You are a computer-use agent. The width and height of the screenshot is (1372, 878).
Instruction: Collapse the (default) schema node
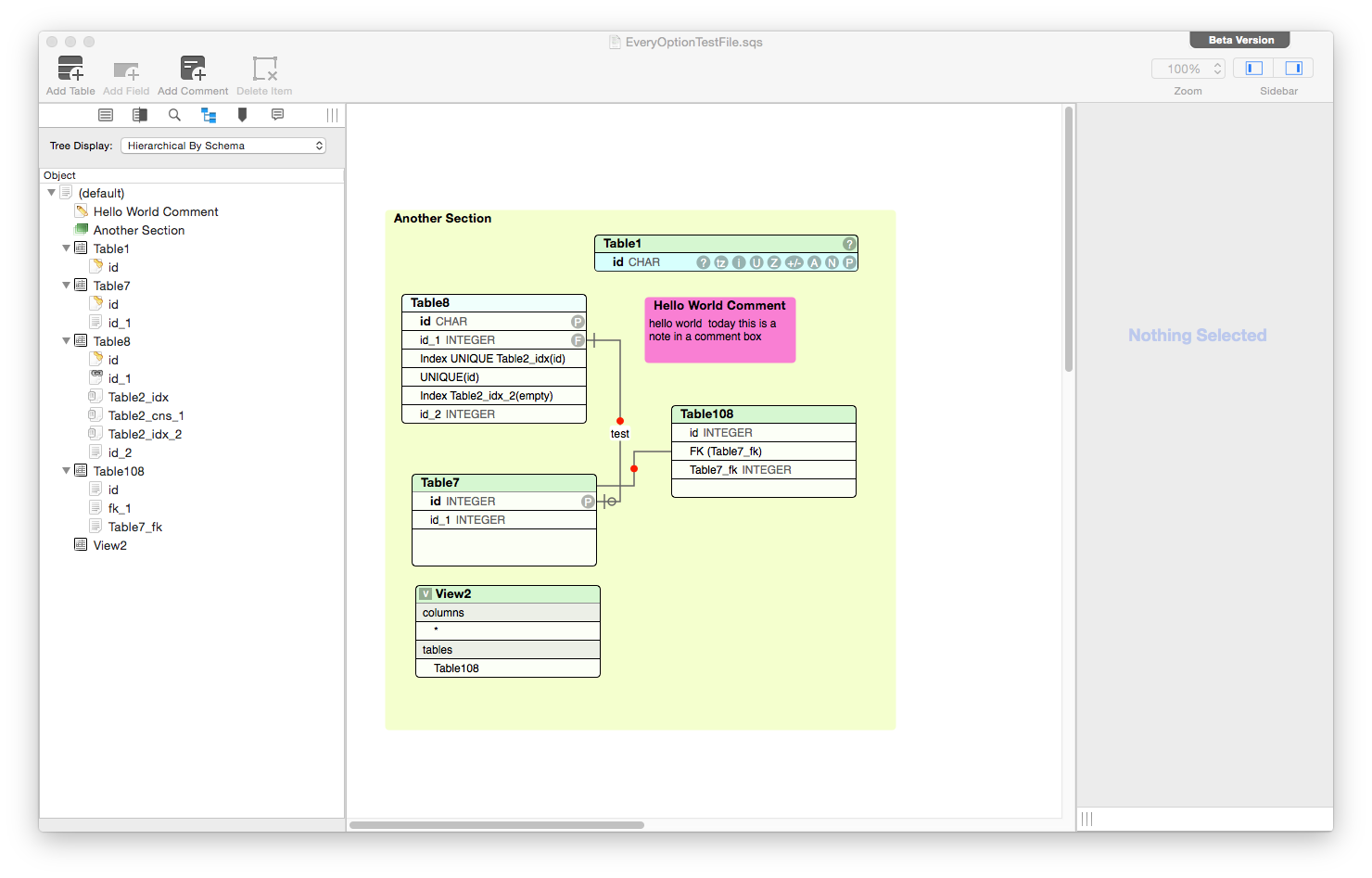click(51, 193)
